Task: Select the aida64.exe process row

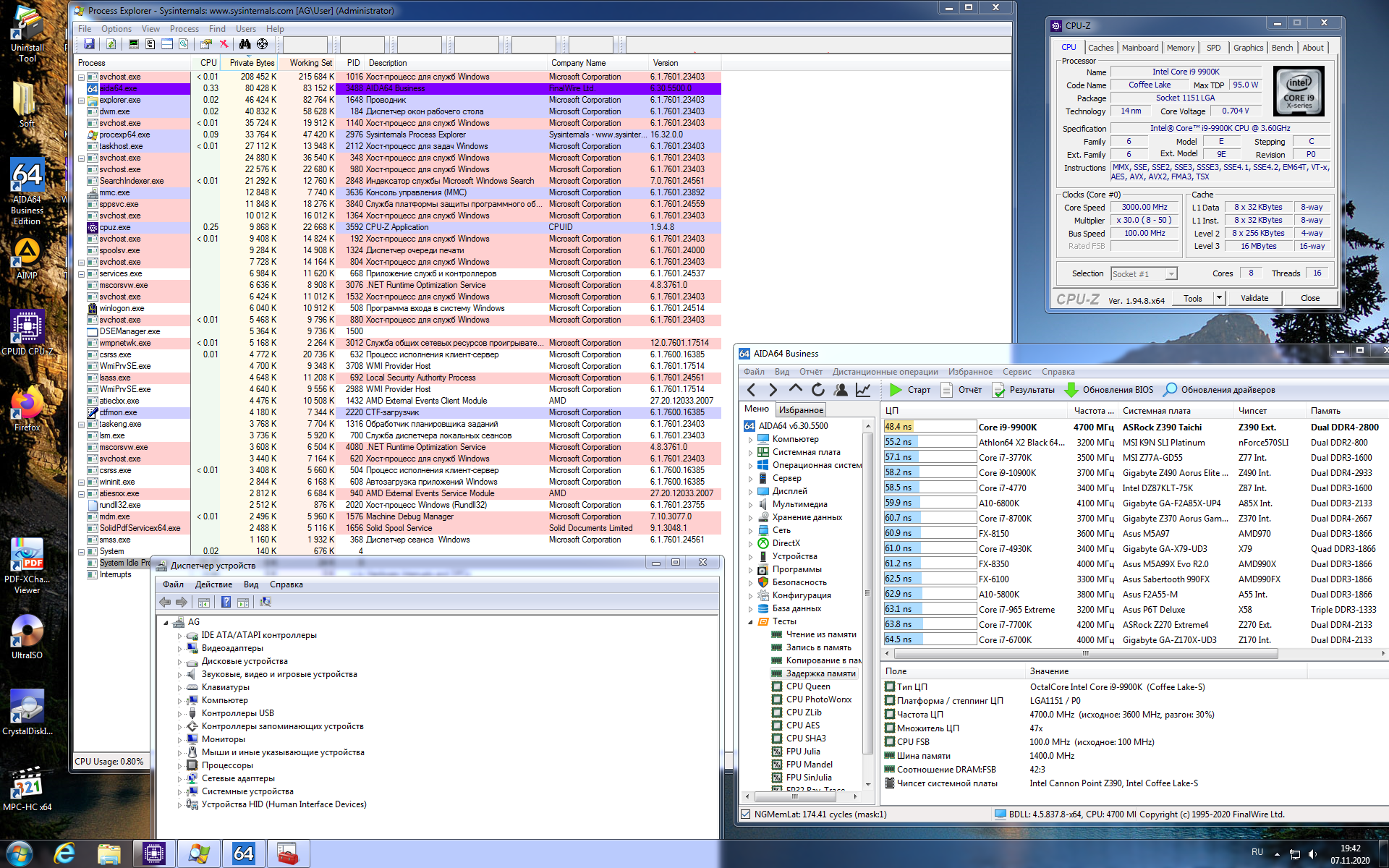Action: (x=118, y=88)
